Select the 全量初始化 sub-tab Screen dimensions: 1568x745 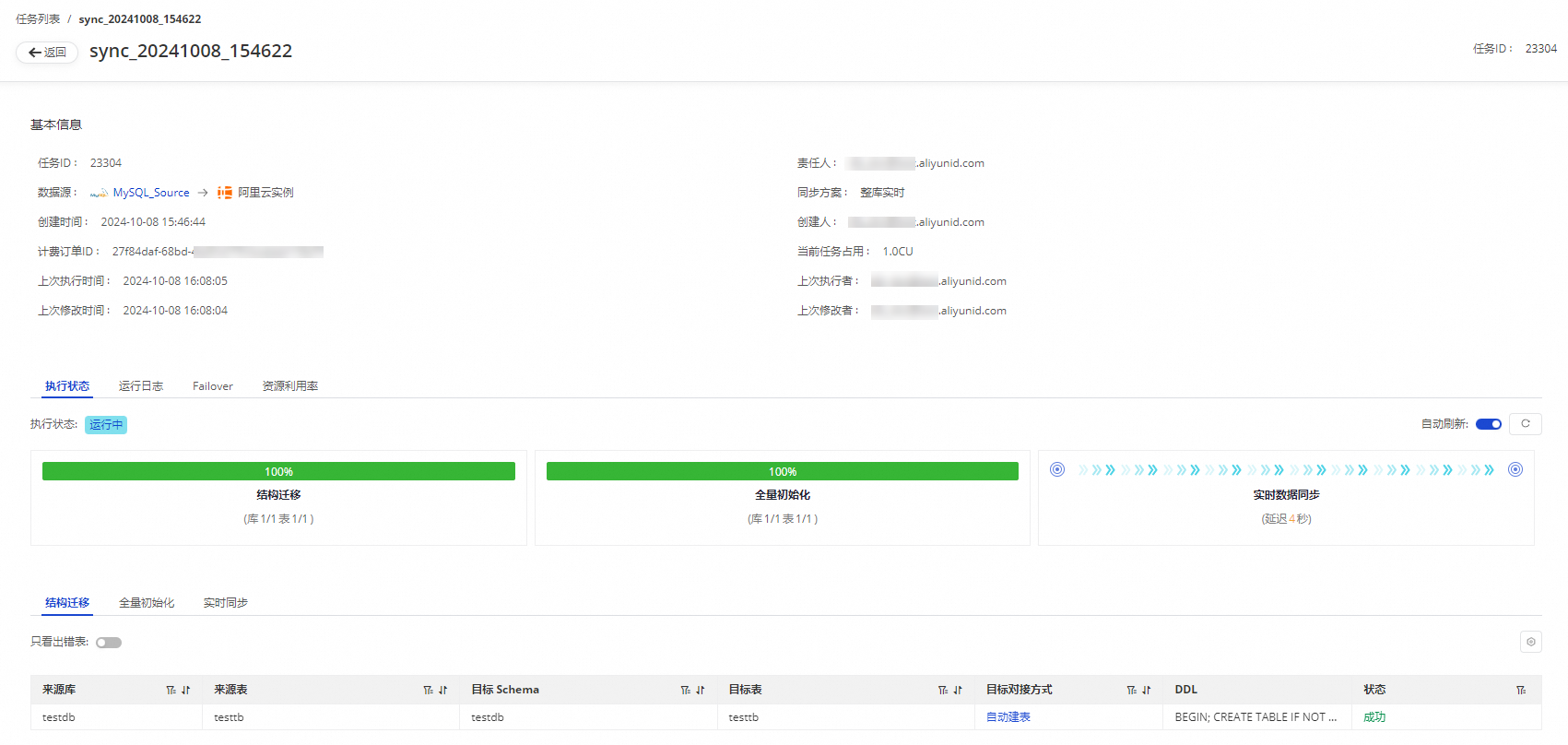(x=147, y=603)
